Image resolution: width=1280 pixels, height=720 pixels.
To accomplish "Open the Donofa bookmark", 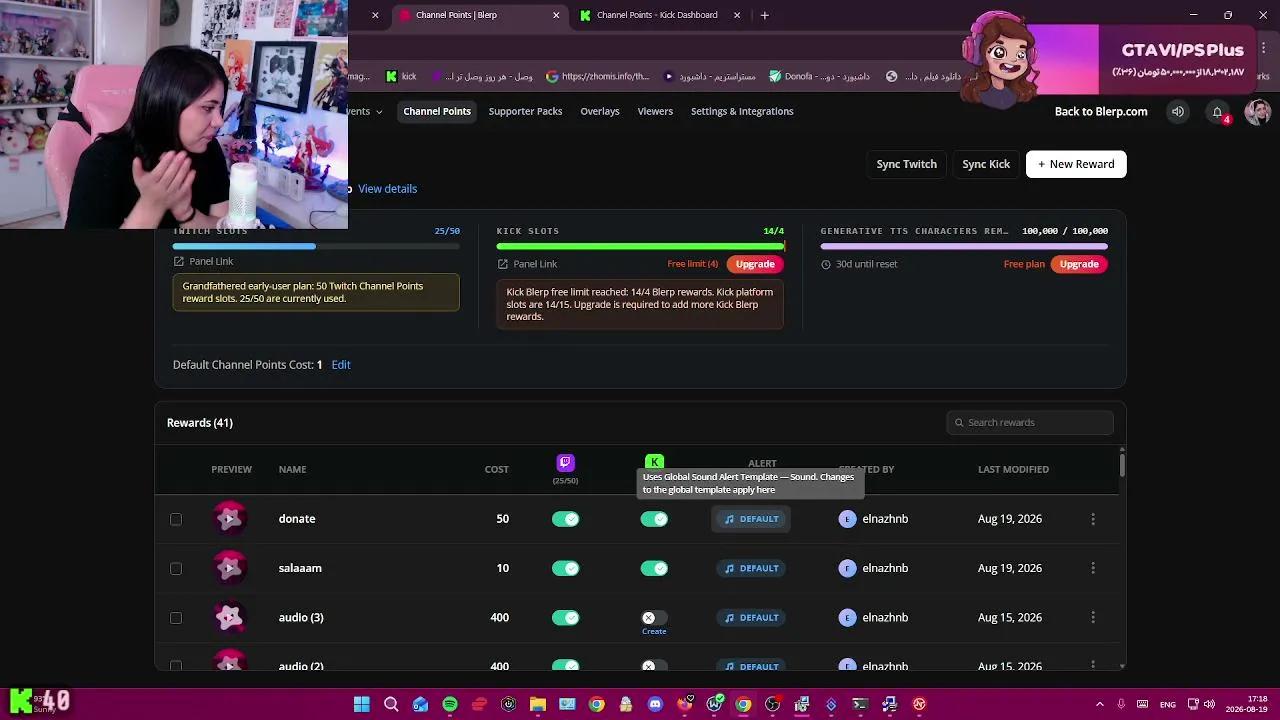I will tap(819, 76).
